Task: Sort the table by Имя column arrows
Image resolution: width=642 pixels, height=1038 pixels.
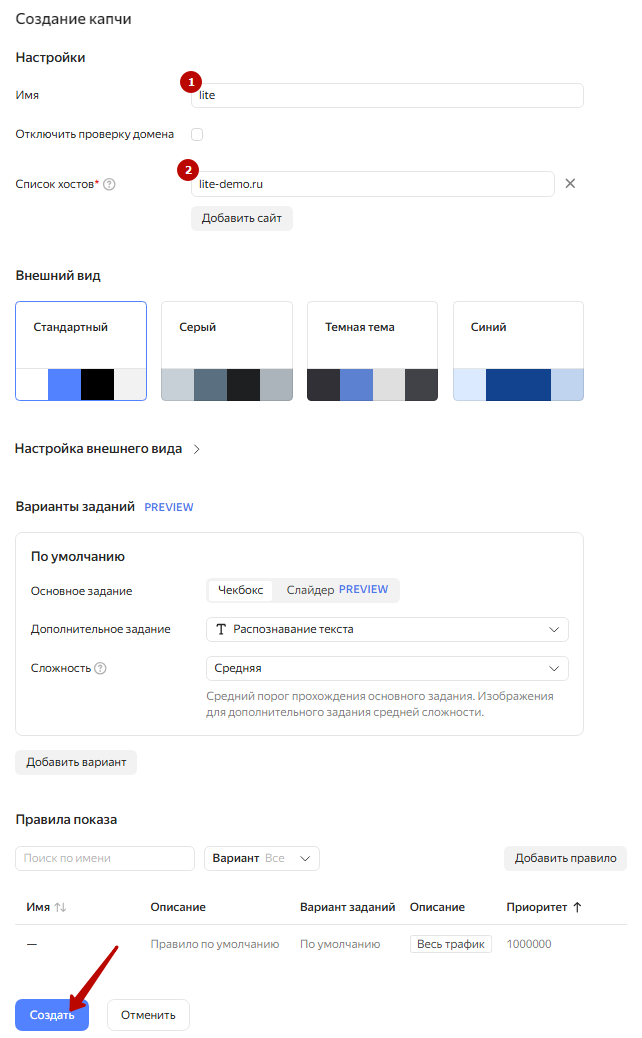Action: [x=60, y=907]
